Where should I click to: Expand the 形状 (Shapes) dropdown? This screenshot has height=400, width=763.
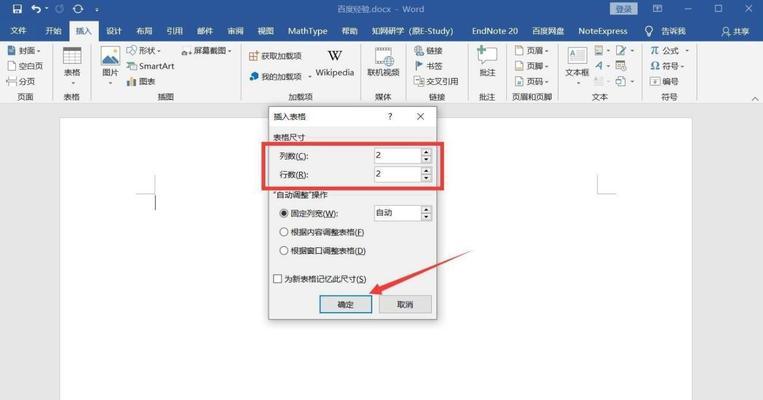click(150, 50)
